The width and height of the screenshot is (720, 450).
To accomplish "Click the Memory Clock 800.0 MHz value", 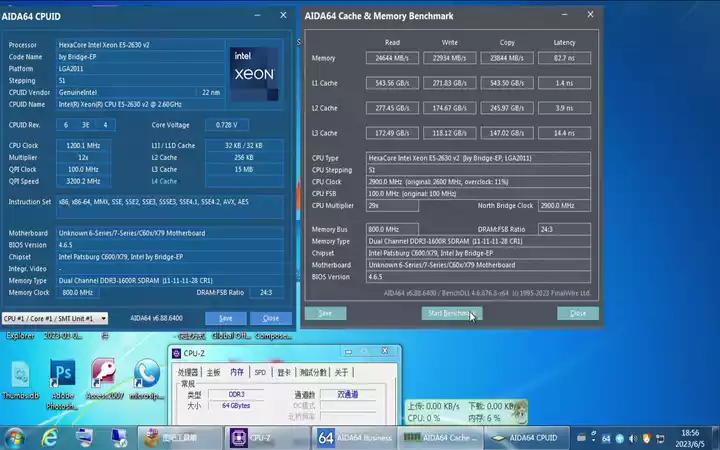I will pyautogui.click(x=78, y=292).
